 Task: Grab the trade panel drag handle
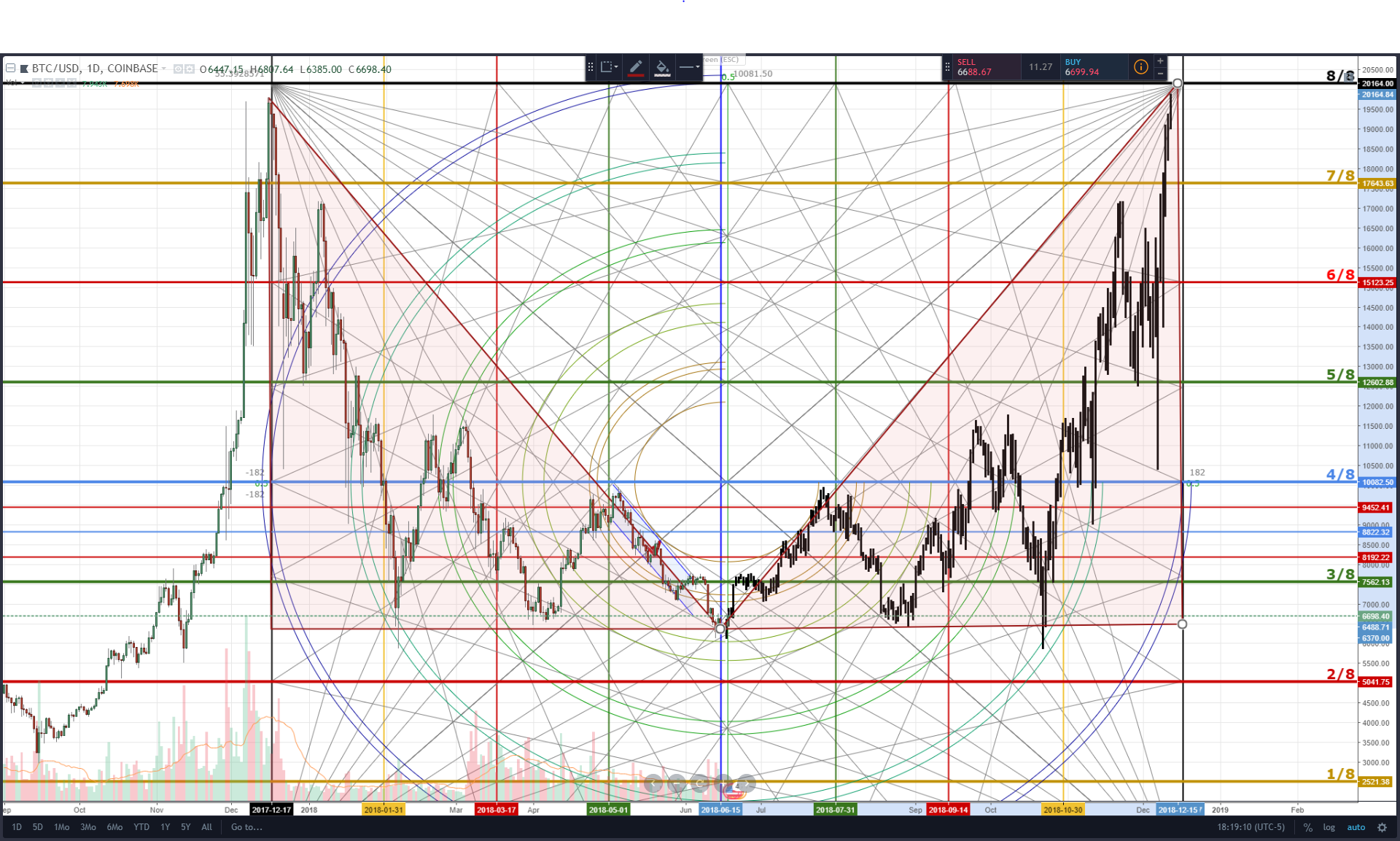point(947,67)
